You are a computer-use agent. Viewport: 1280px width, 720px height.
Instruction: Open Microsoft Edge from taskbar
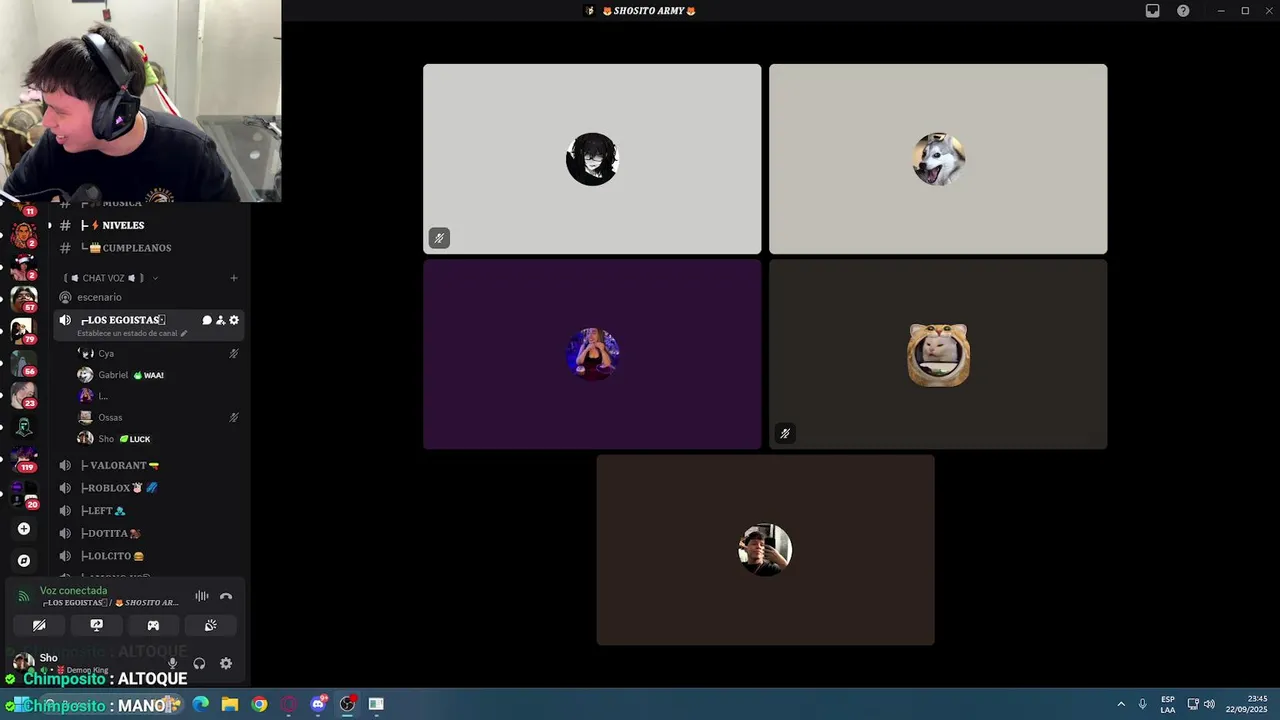tap(201, 704)
